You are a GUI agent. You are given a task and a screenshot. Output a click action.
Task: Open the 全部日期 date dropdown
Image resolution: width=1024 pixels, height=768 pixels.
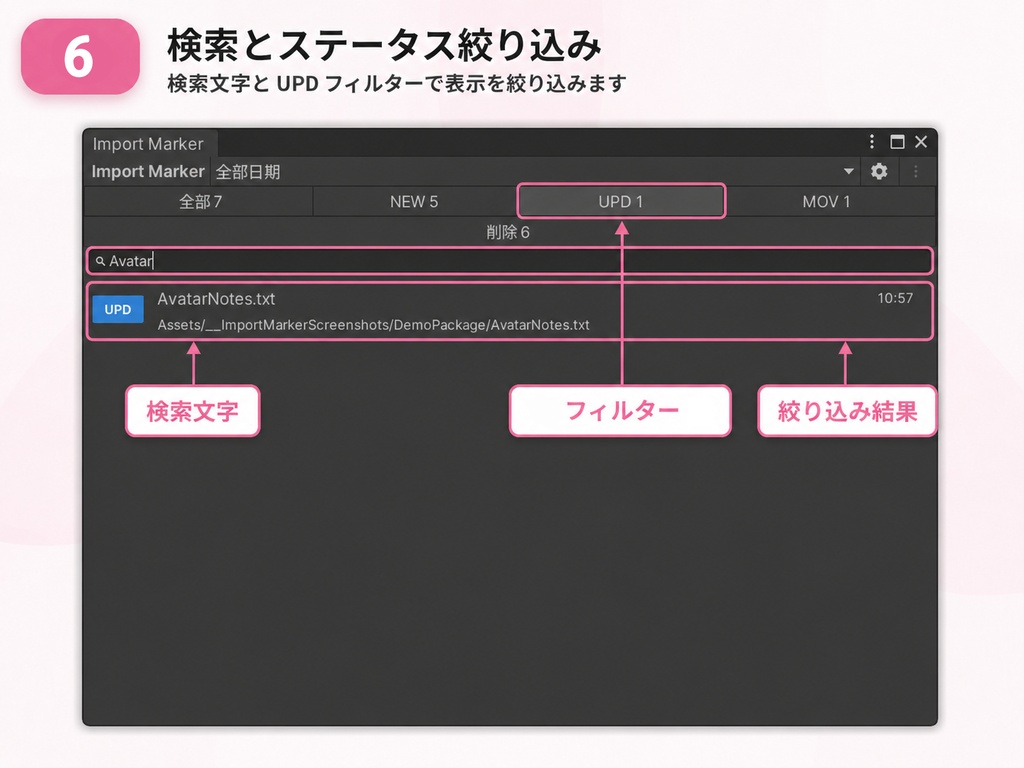click(x=536, y=172)
